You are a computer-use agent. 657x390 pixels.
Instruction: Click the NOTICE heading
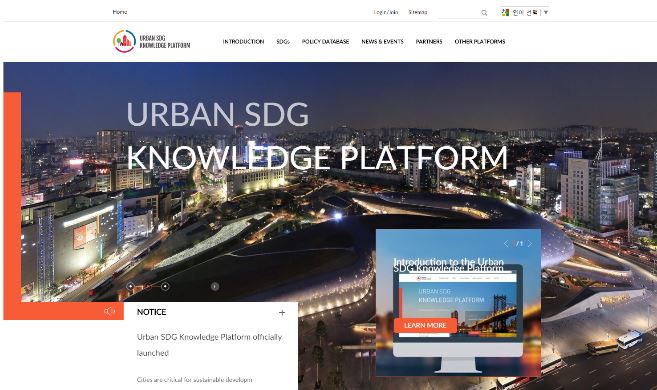[151, 312]
